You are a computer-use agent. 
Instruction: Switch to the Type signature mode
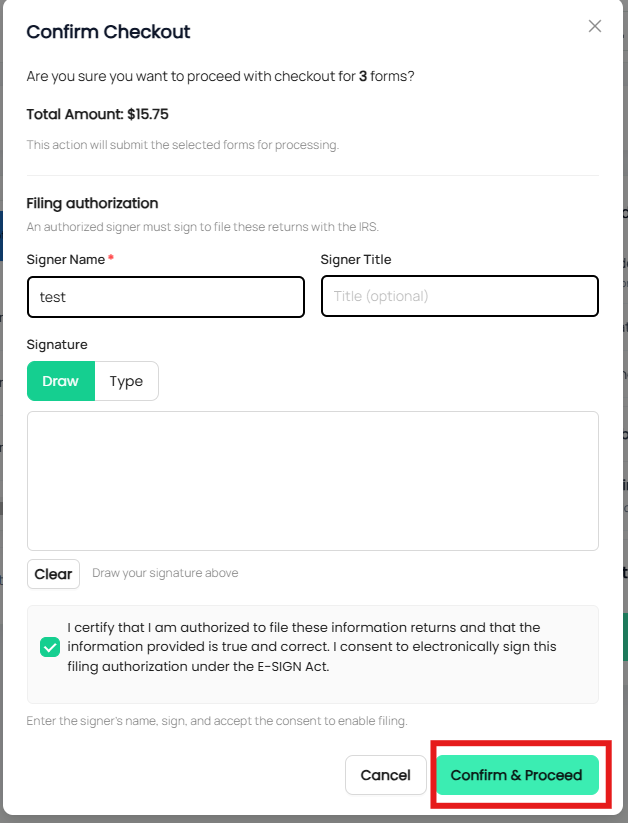coord(126,381)
